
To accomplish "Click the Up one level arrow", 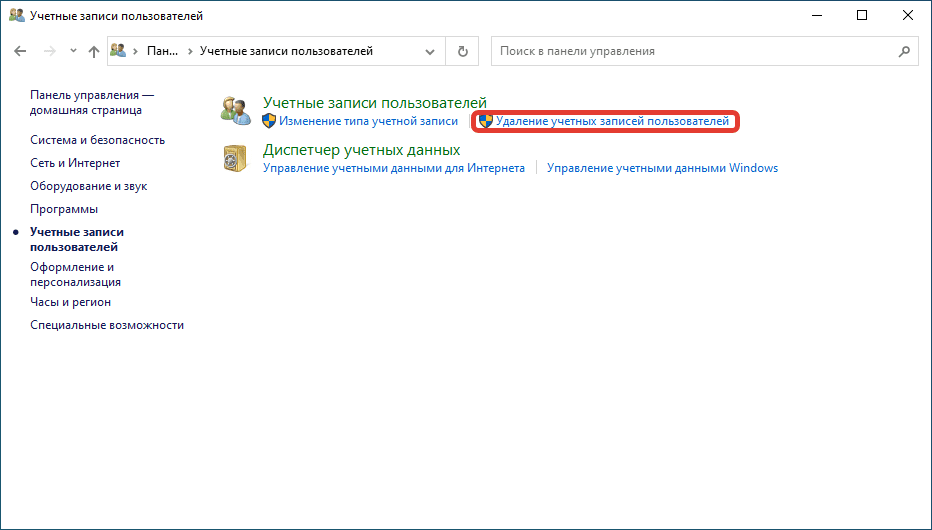I will point(94,51).
